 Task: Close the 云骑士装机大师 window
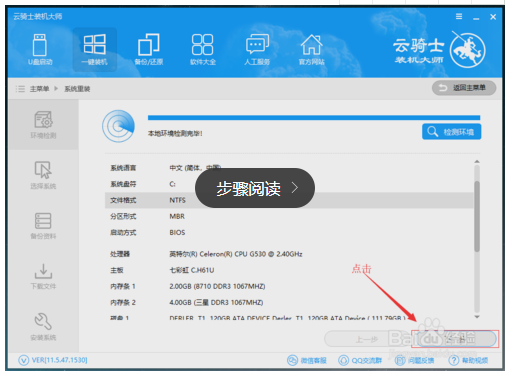pyautogui.click(x=493, y=17)
